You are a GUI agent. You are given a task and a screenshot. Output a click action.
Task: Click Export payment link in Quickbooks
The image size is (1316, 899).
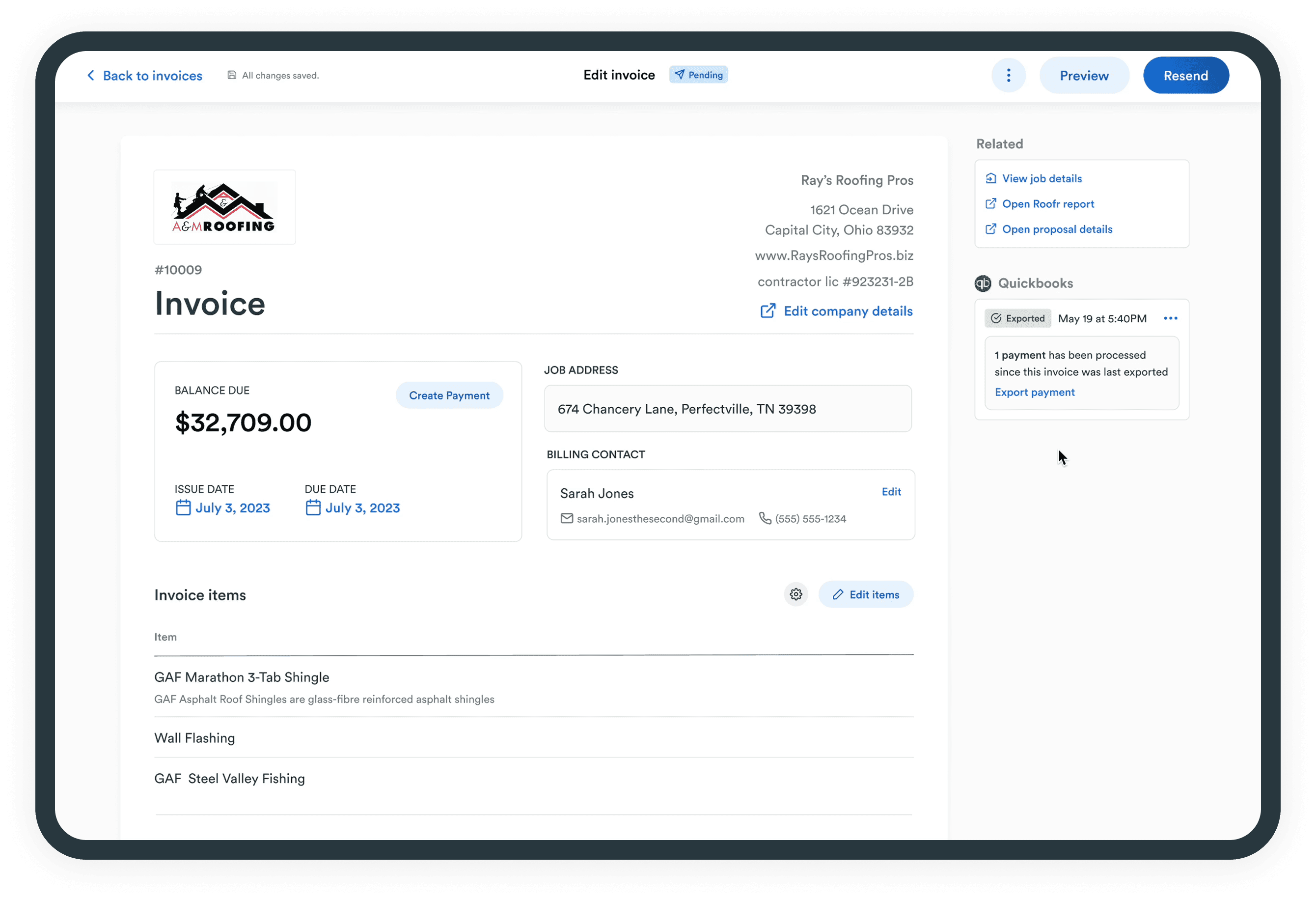point(1034,392)
